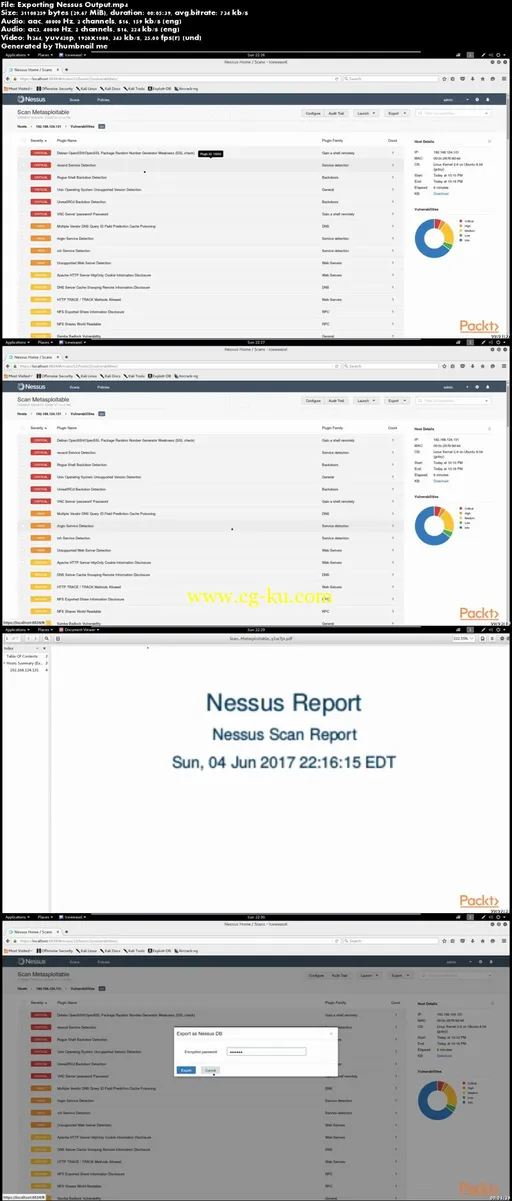Select Table Of Contents in the PDF index
512x1201 pixels.
[x=24, y=655]
